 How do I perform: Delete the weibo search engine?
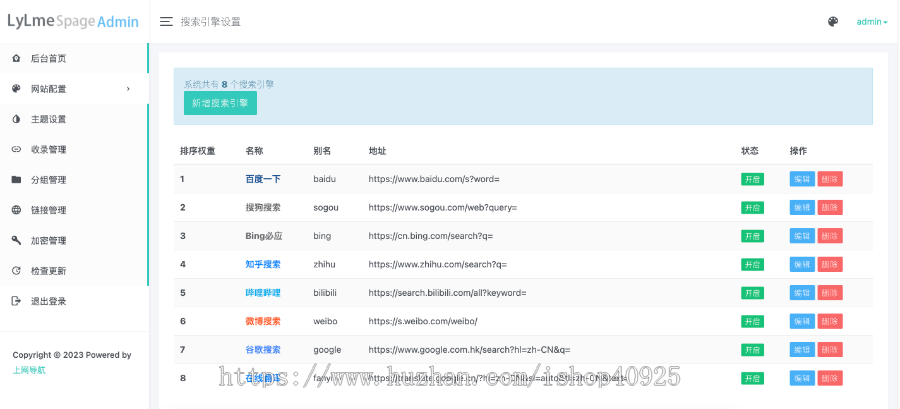click(830, 321)
